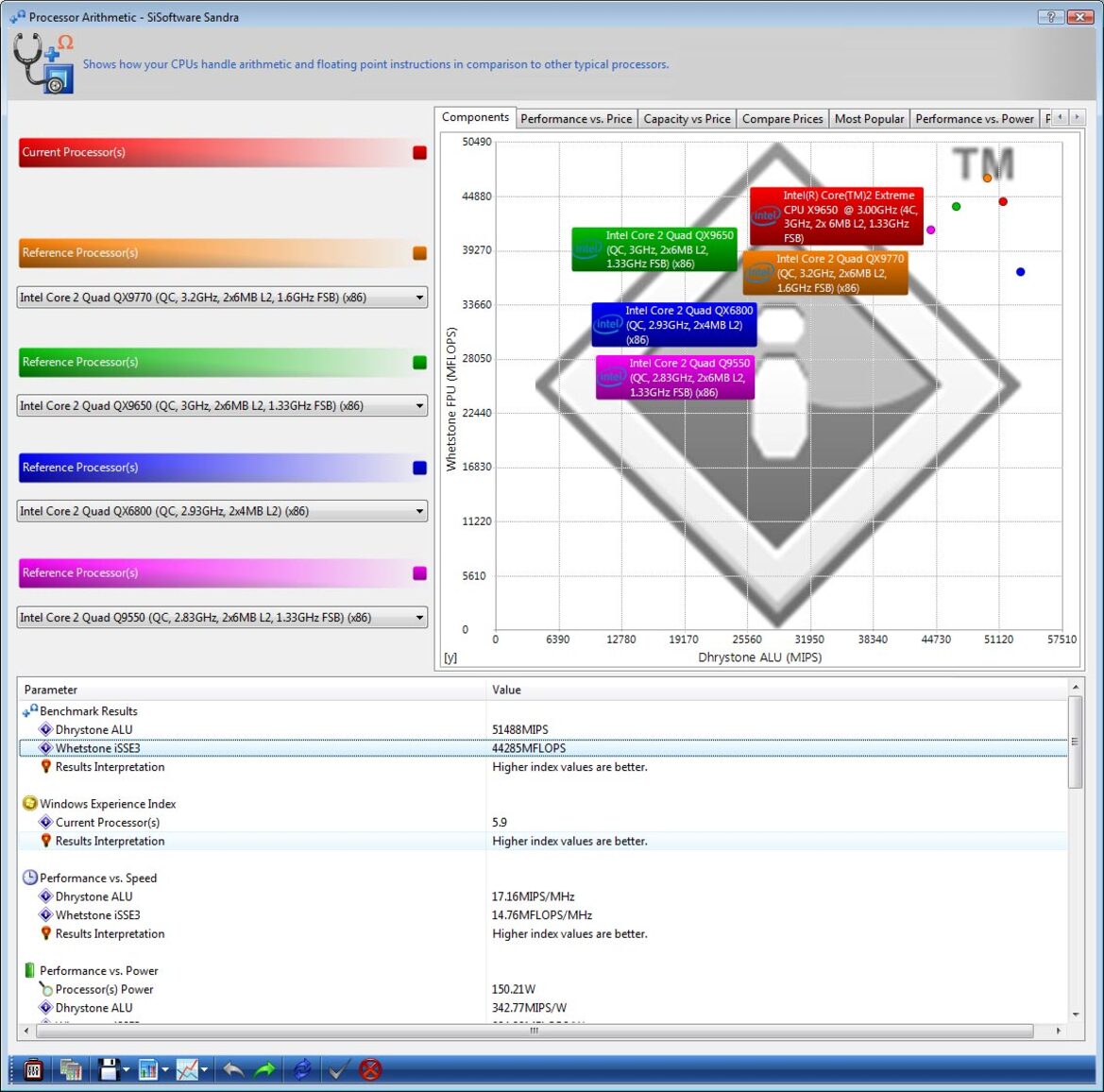This screenshot has width=1104, height=1092.
Task: Click the diamond icon beside Dhrystone ALU 51488MIPS
Action: click(45, 729)
